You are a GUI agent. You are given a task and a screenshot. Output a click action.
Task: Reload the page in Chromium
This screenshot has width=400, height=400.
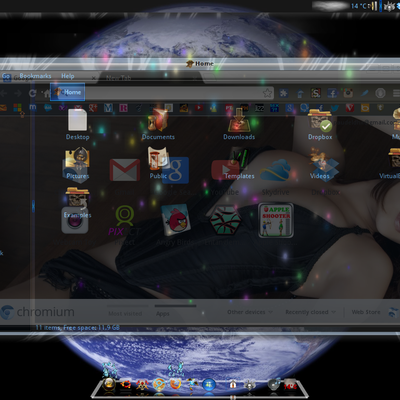point(32,93)
